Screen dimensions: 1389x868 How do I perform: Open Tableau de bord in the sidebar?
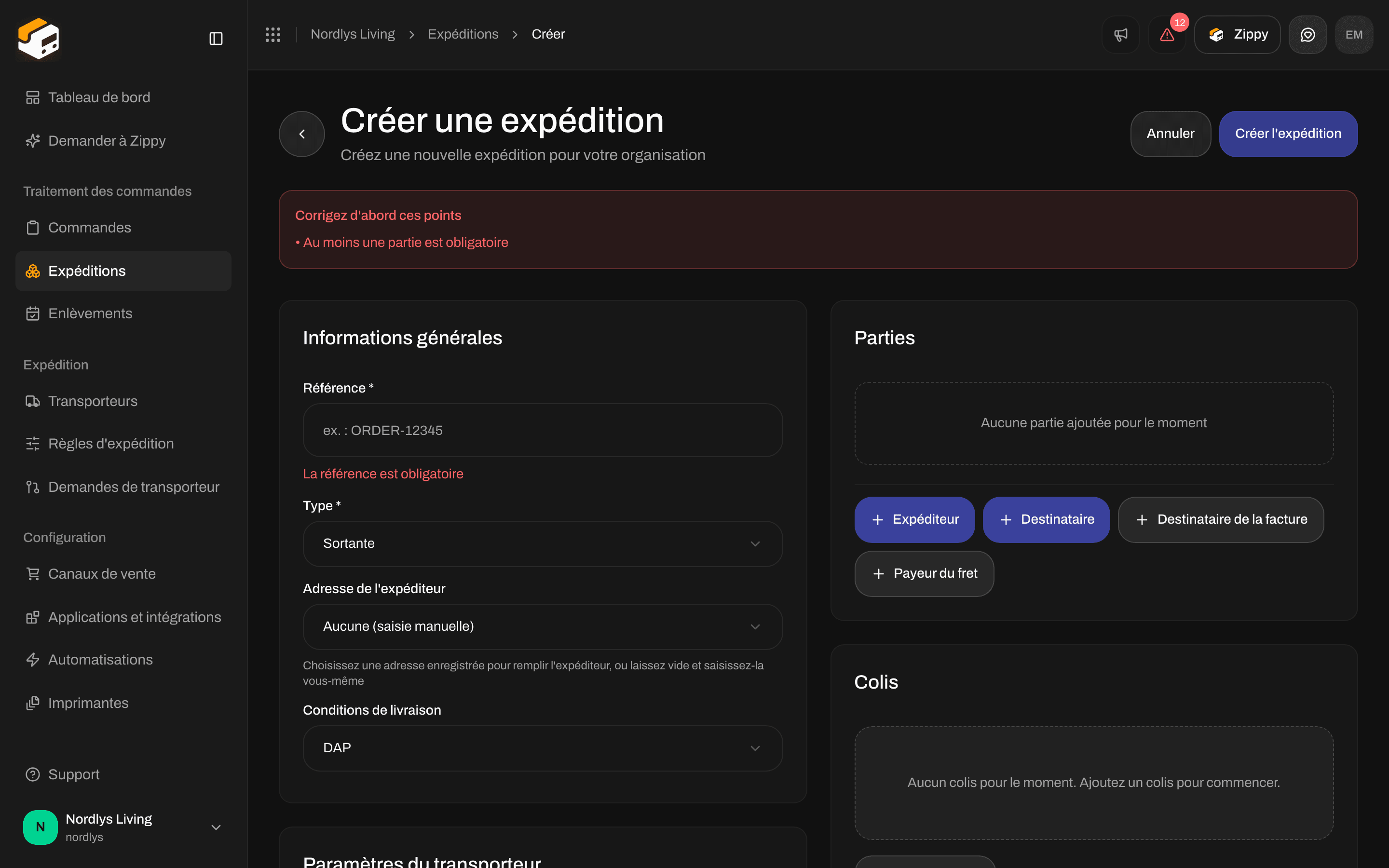click(x=123, y=97)
